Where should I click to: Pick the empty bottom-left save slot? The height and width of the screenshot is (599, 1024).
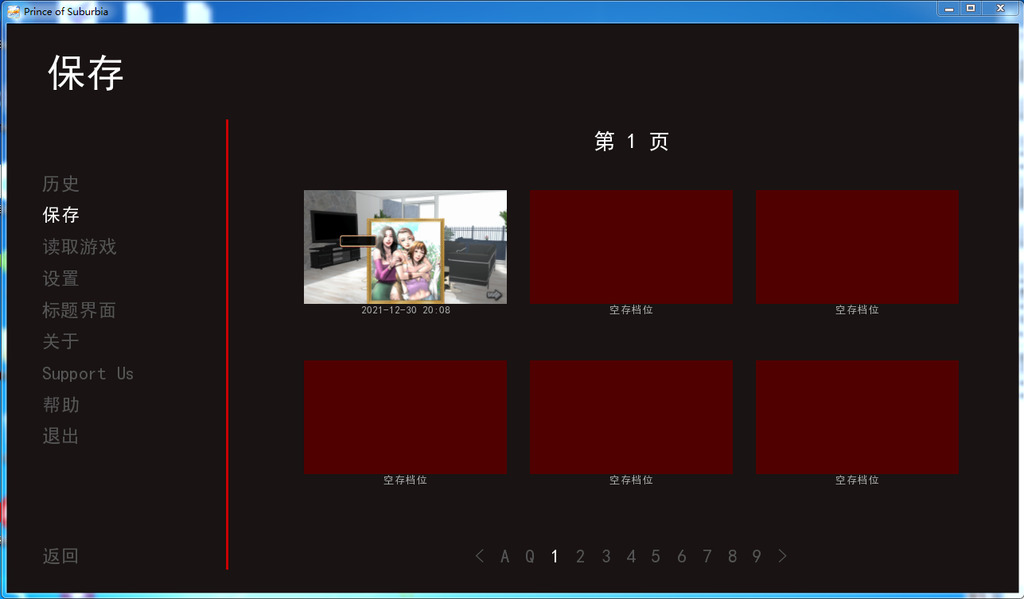(405, 417)
